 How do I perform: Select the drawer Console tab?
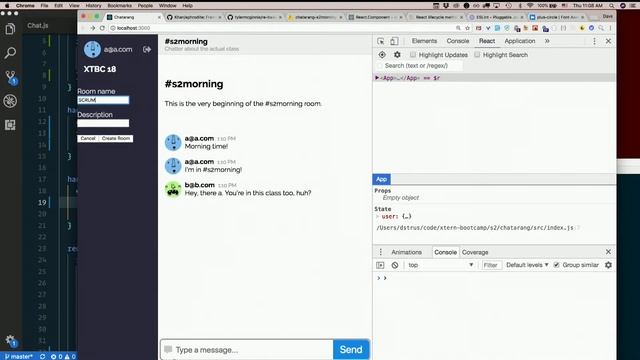click(445, 252)
